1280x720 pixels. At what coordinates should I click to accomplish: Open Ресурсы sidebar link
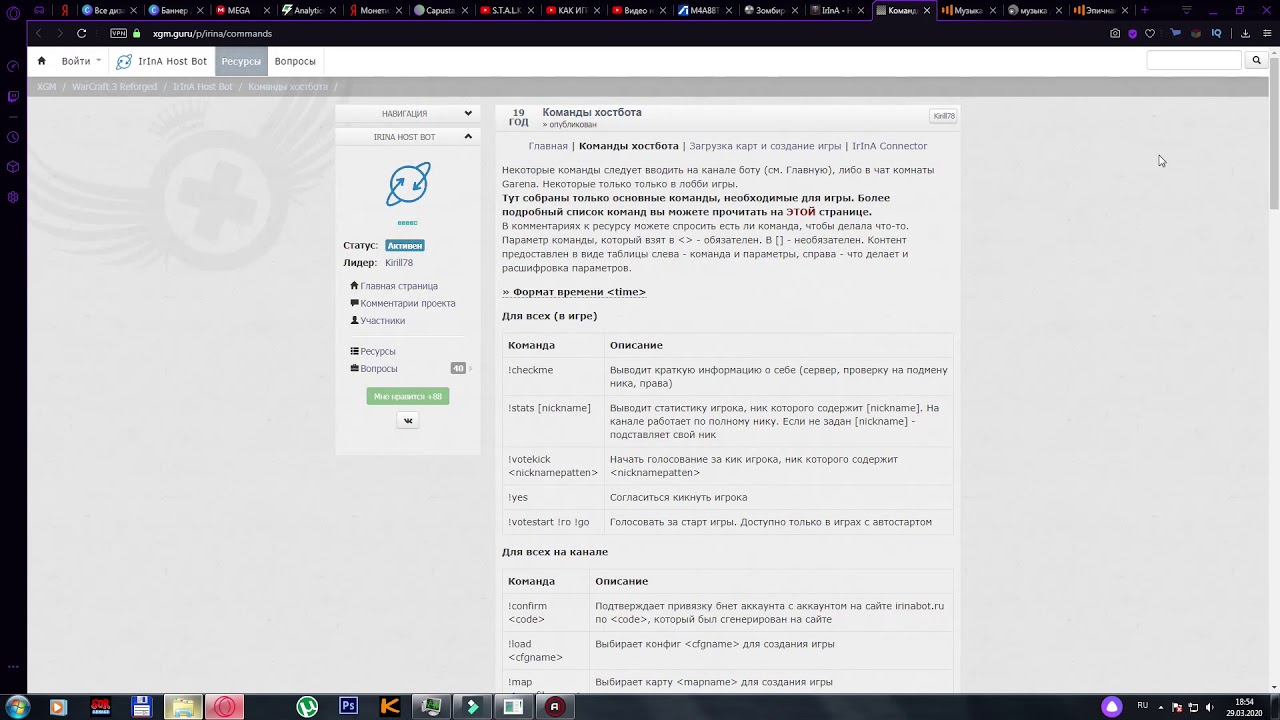[x=373, y=352]
